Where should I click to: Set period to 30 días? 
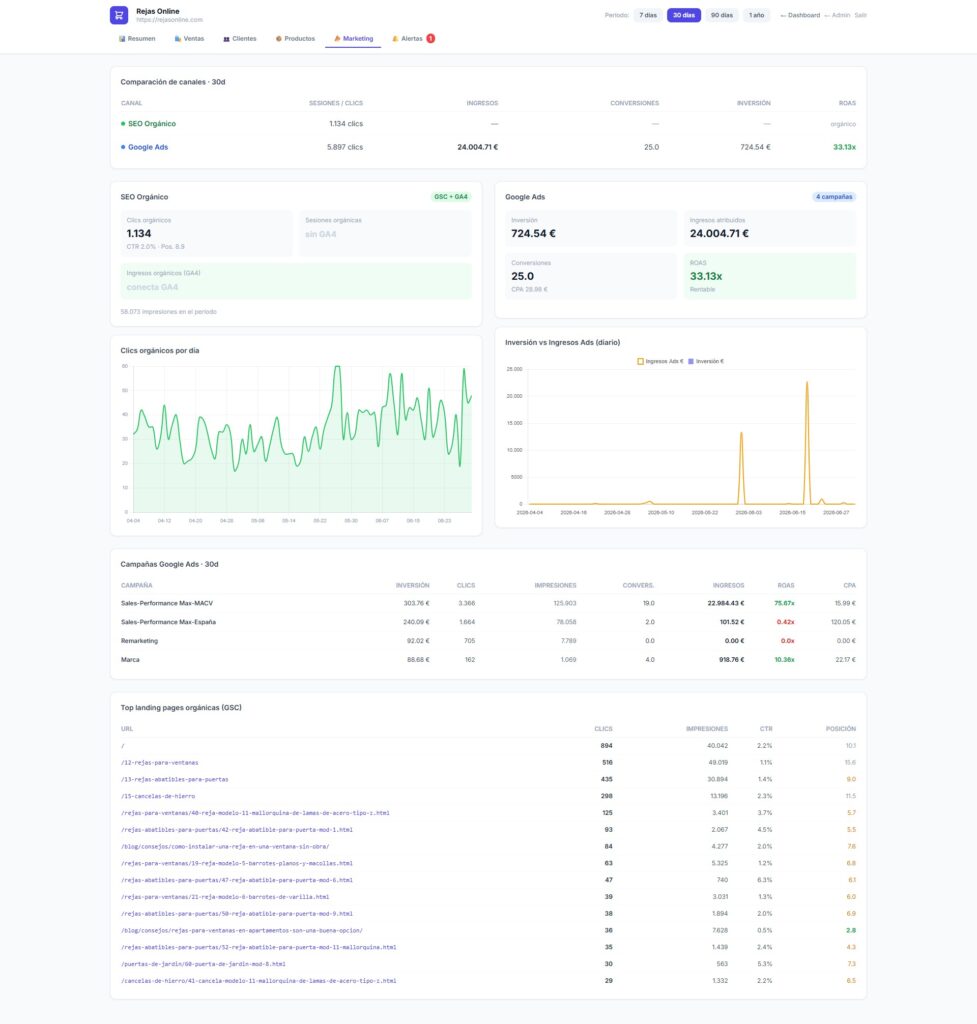(x=684, y=15)
